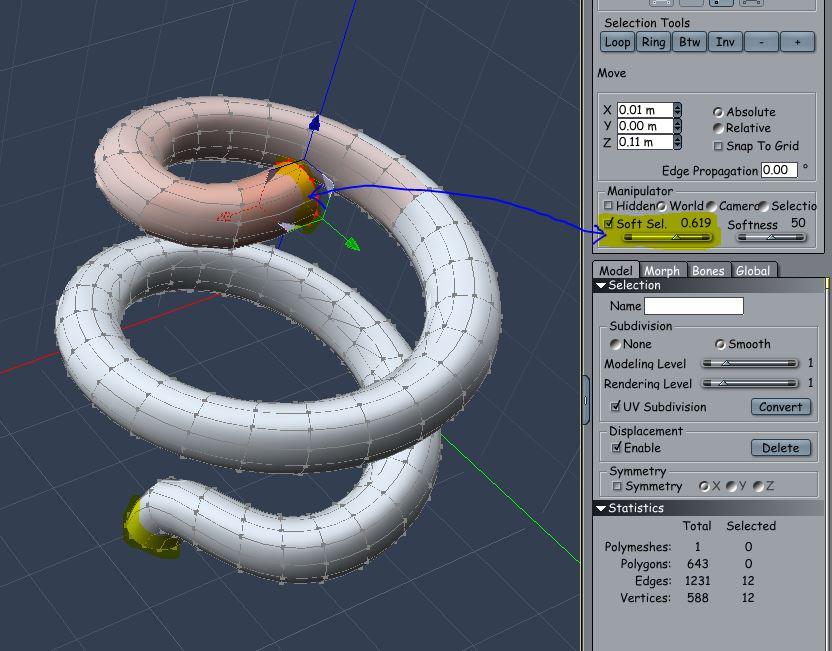Switch to the Bones tab
The image size is (832, 651).
708,270
